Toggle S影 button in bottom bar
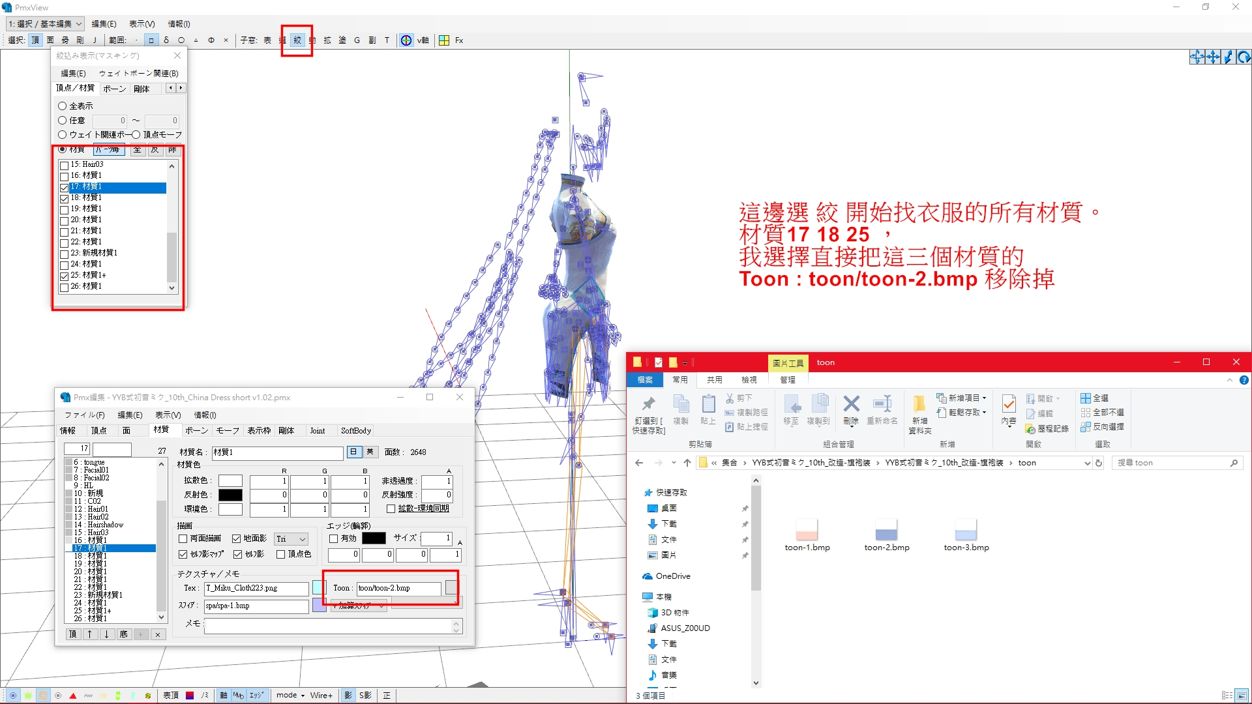Image resolution: width=1252 pixels, height=704 pixels. pos(365,695)
